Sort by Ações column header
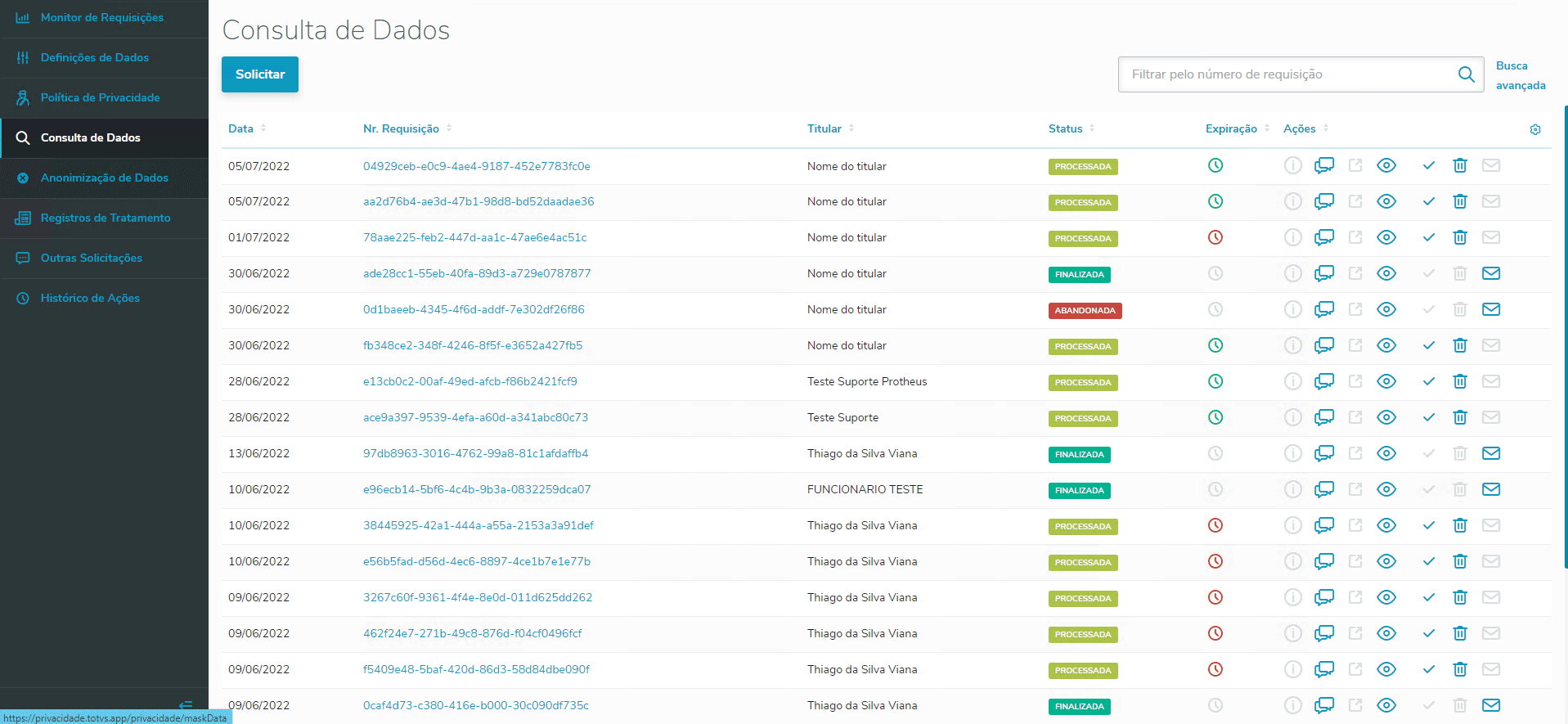Screen dimensions: 1568x724 point(1305,128)
